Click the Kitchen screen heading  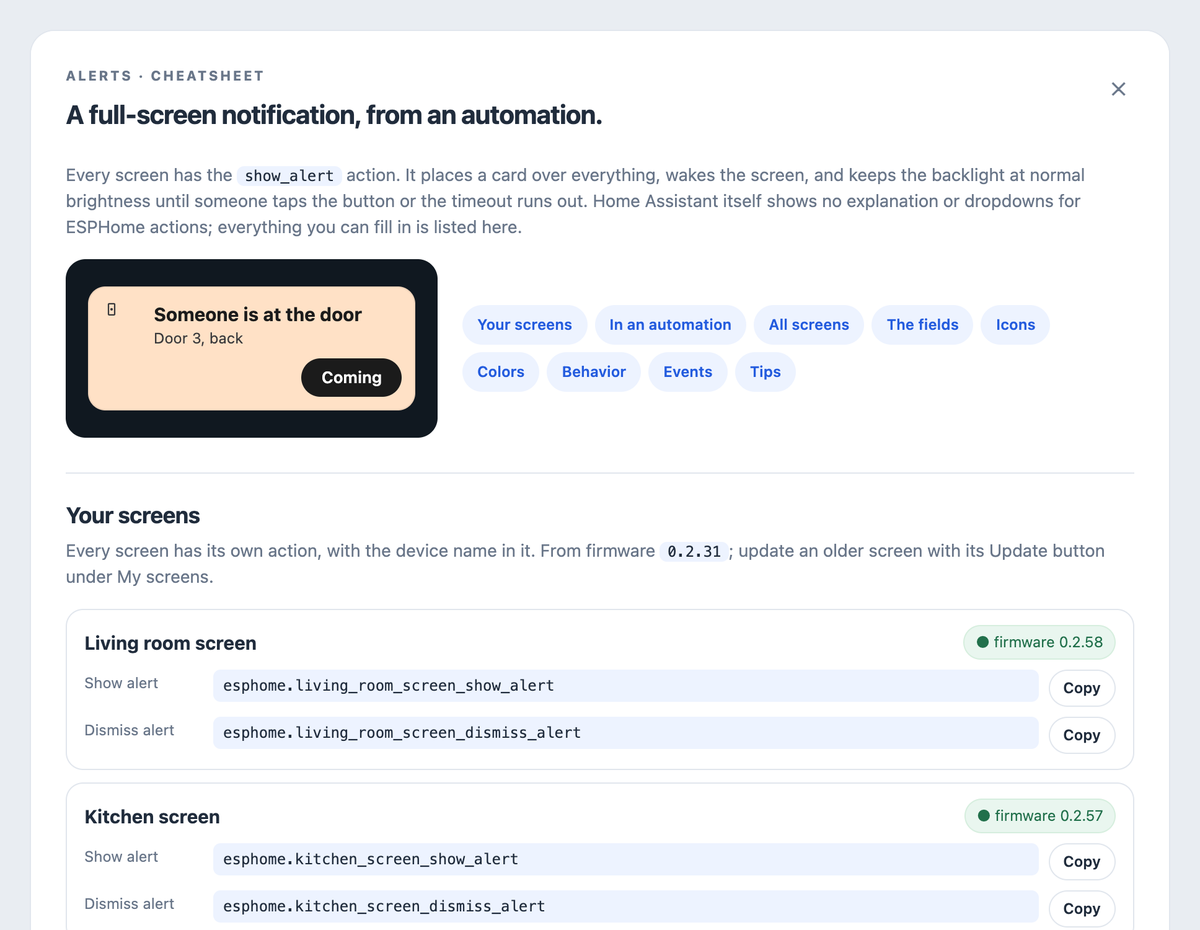[x=152, y=817]
